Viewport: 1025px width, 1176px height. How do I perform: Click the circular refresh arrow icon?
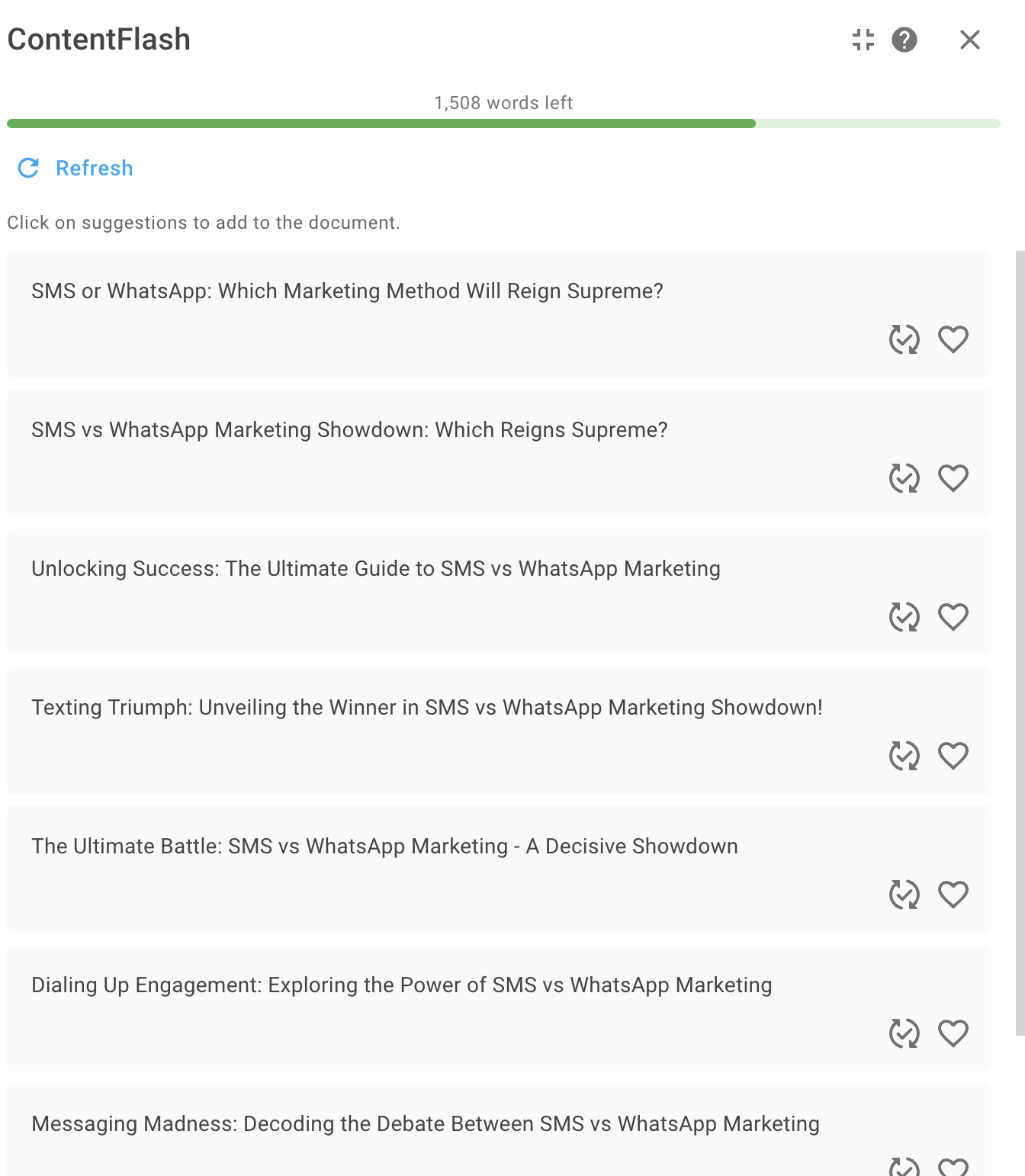click(x=29, y=168)
